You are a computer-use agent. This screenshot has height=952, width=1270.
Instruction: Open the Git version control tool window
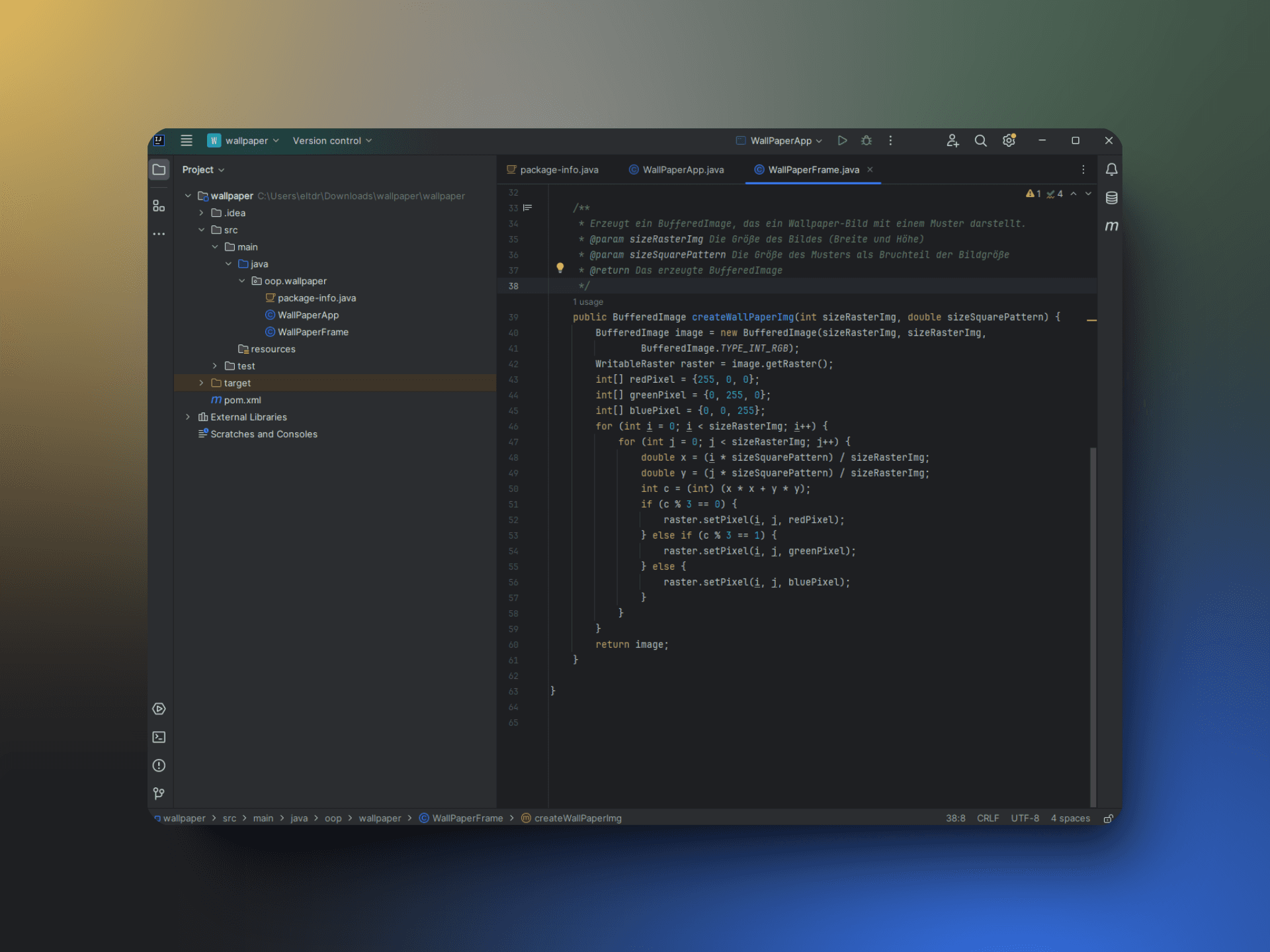[x=159, y=793]
